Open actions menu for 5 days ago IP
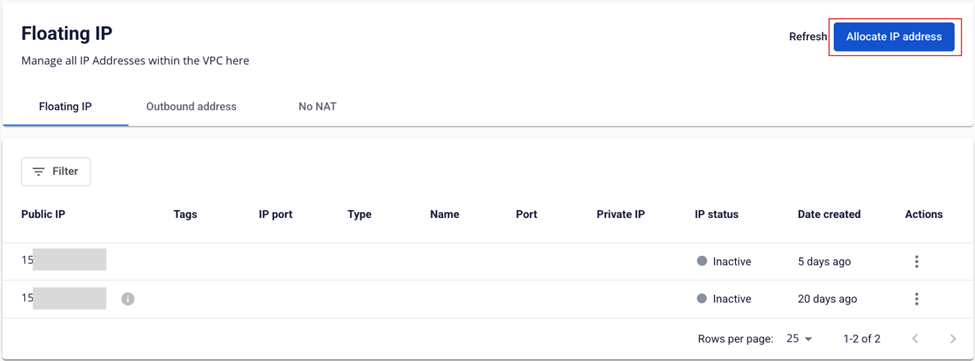The width and height of the screenshot is (975, 361). [x=916, y=262]
